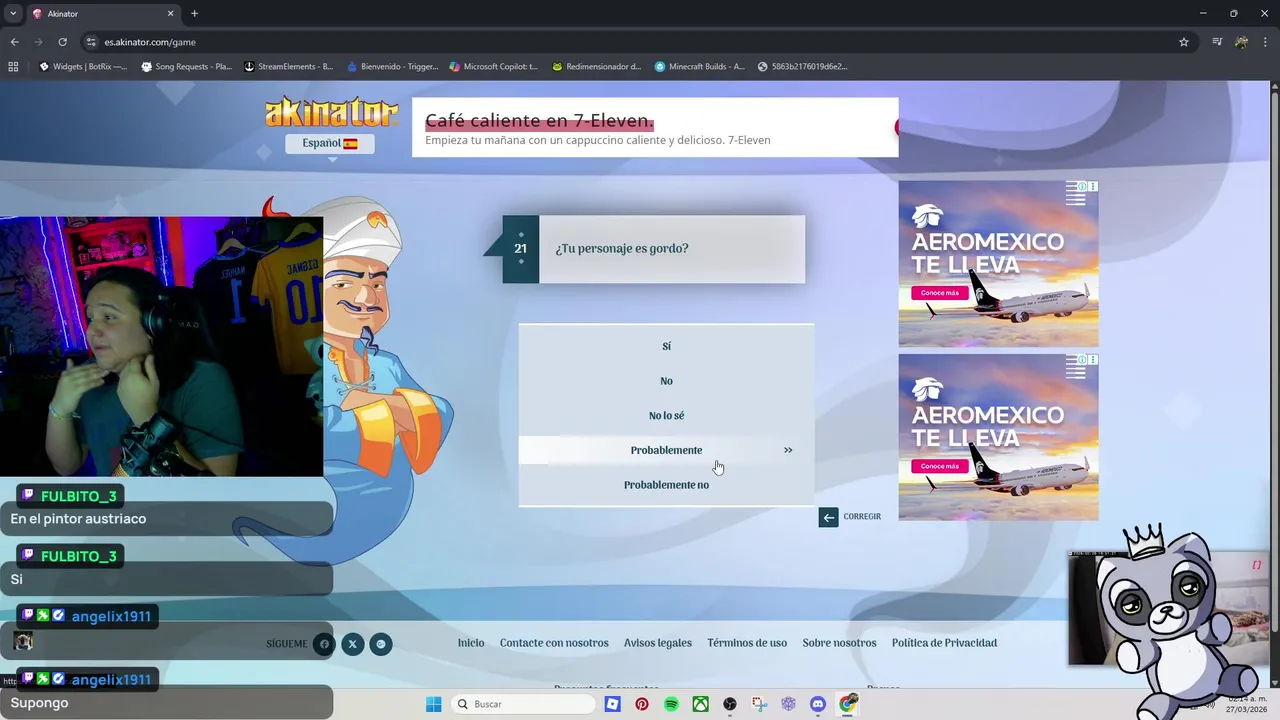This screenshot has width=1280, height=720.
Task: Open the Chrome profile avatar
Action: click(1241, 42)
